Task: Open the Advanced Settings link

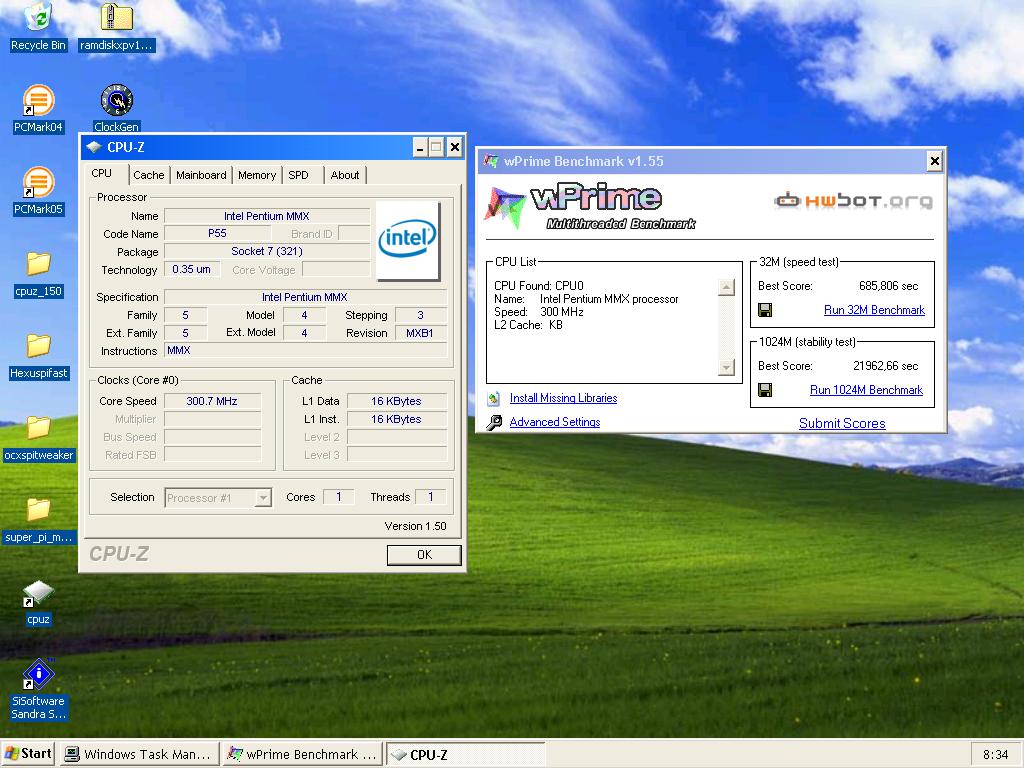Action: (554, 423)
